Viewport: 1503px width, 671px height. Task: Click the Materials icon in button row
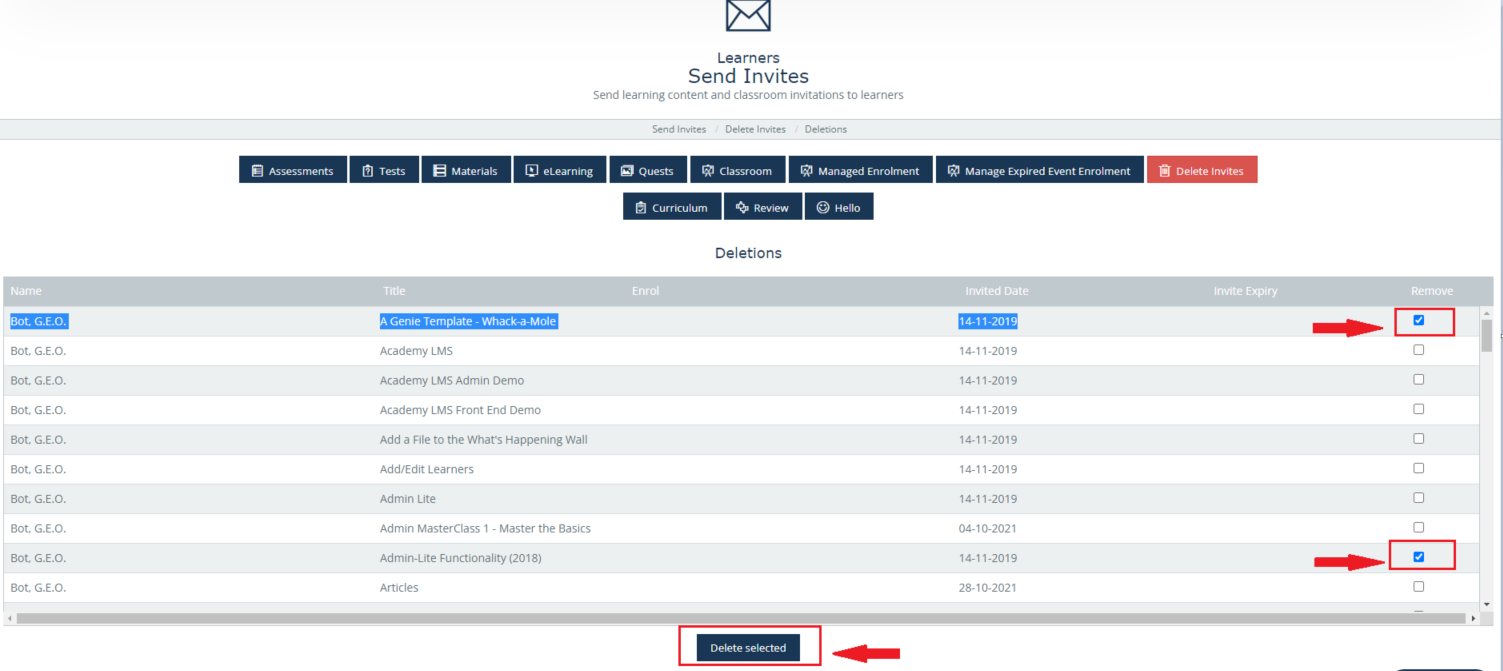pos(439,171)
